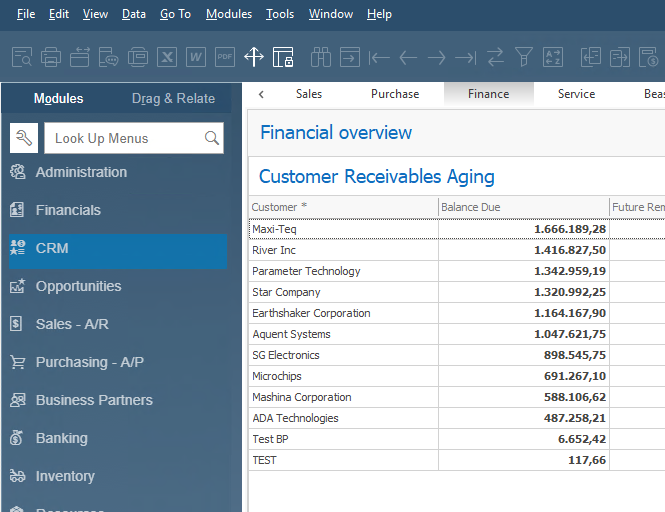The width and height of the screenshot is (665, 512).
Task: Select the Earthshaker Corporation customer cell
Action: [344, 313]
